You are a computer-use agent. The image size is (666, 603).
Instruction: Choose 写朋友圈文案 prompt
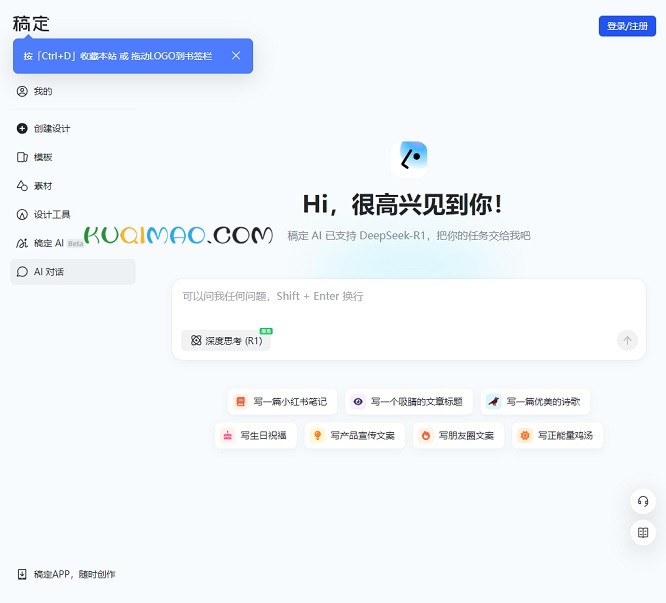[x=458, y=435]
